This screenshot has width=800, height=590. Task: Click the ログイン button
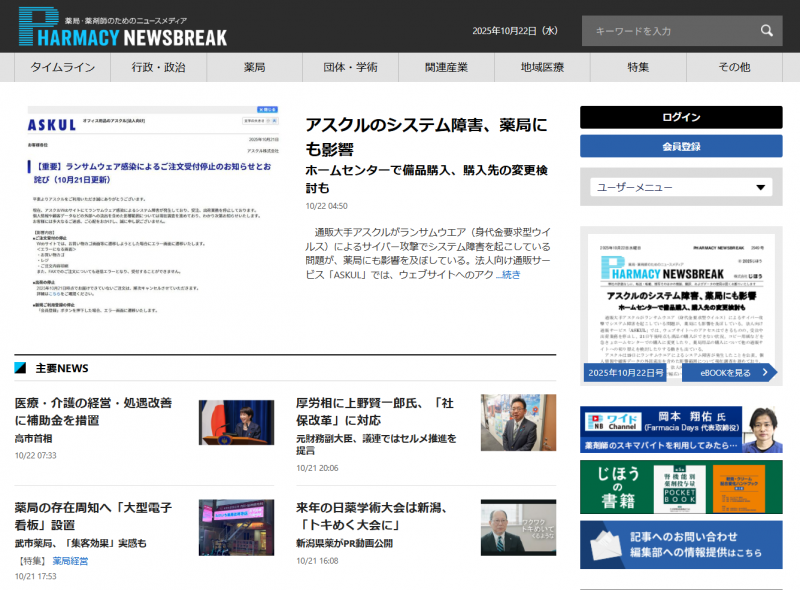pyautogui.click(x=681, y=117)
